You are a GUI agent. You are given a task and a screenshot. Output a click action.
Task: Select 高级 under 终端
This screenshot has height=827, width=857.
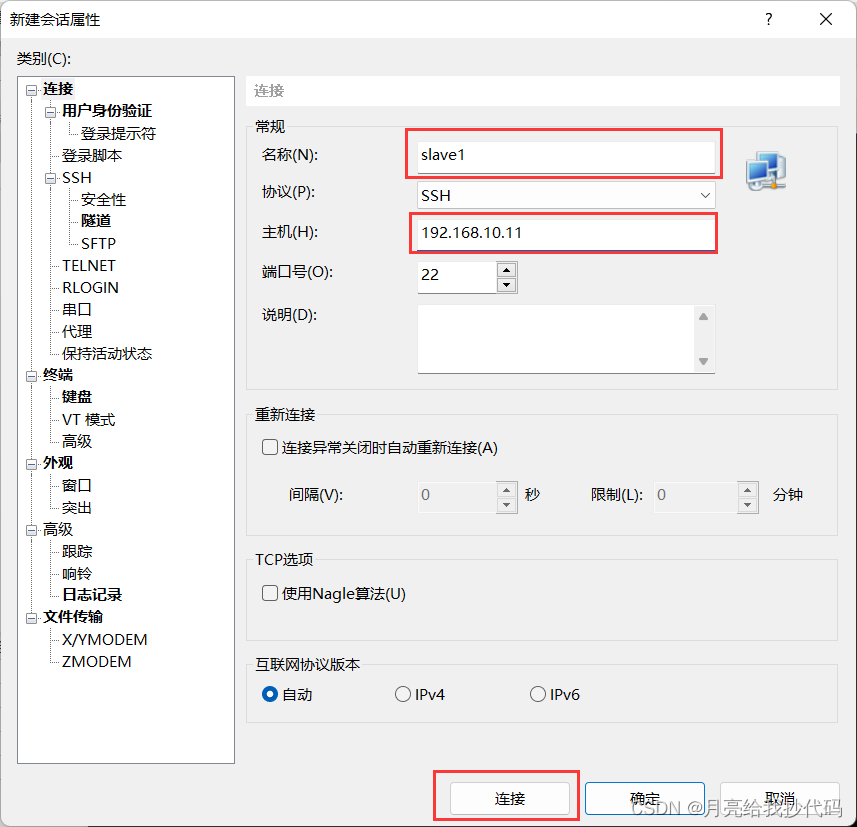77,441
